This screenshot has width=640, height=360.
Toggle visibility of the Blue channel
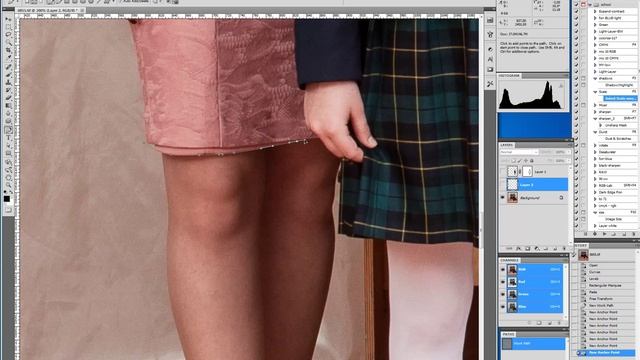tap(503, 307)
